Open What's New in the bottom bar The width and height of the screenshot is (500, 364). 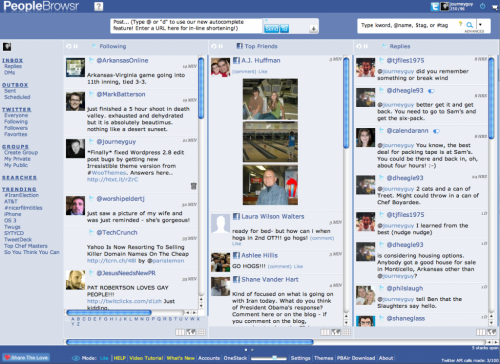[x=180, y=358]
